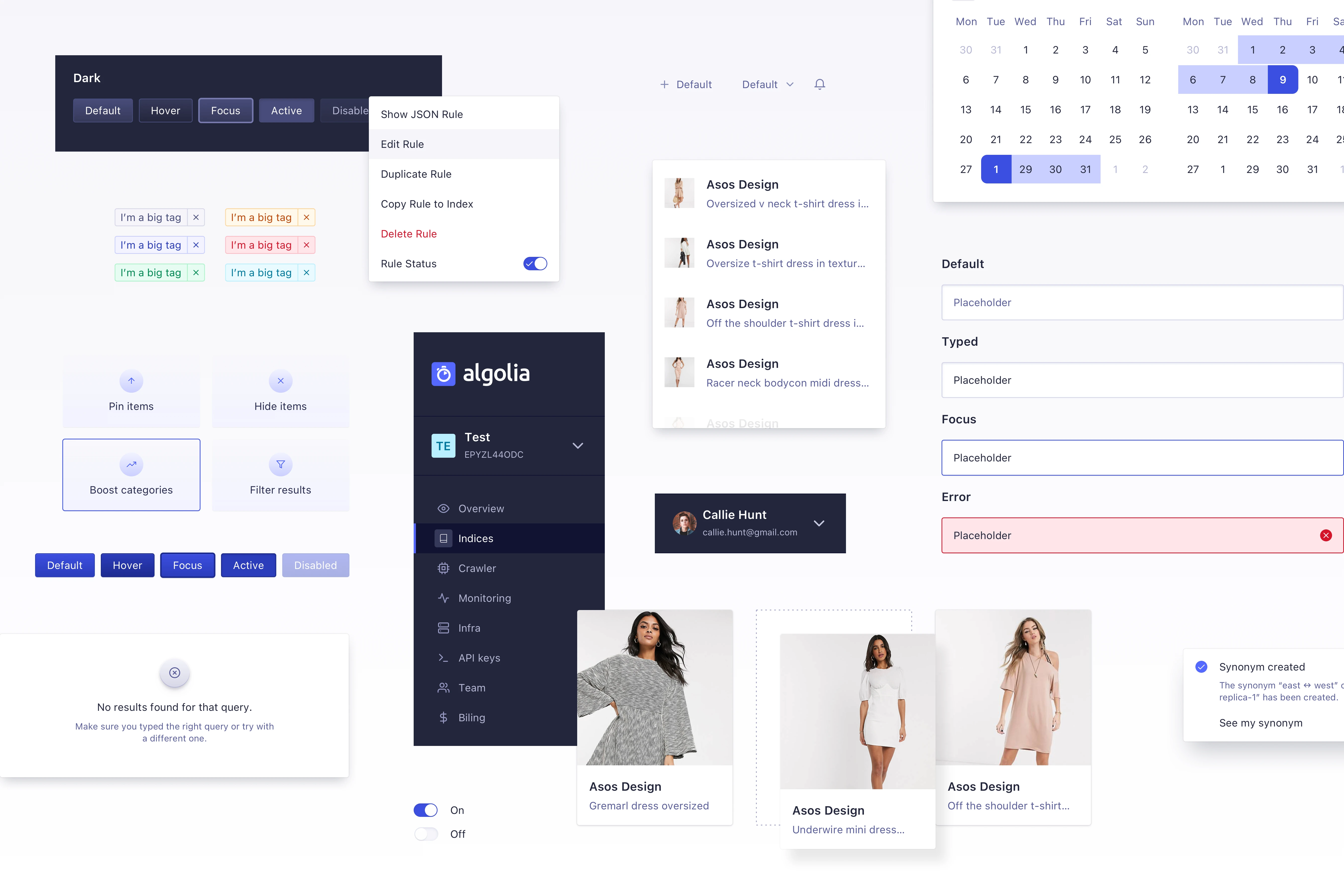Toggle the On switch off

click(x=428, y=810)
